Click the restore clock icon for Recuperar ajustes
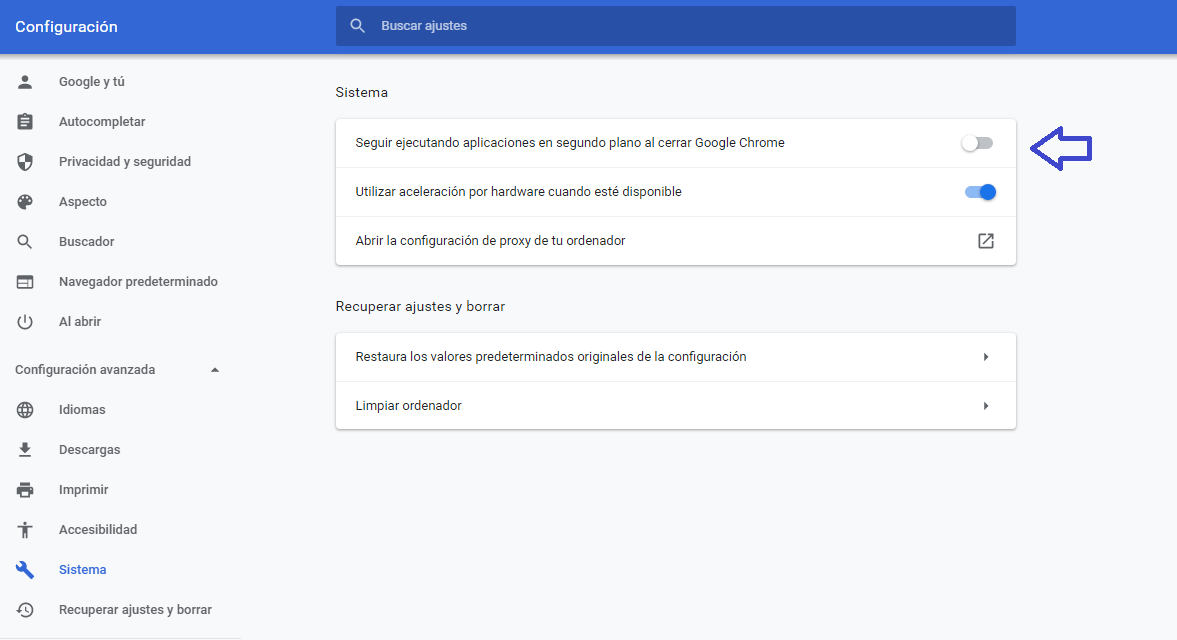 [25, 610]
